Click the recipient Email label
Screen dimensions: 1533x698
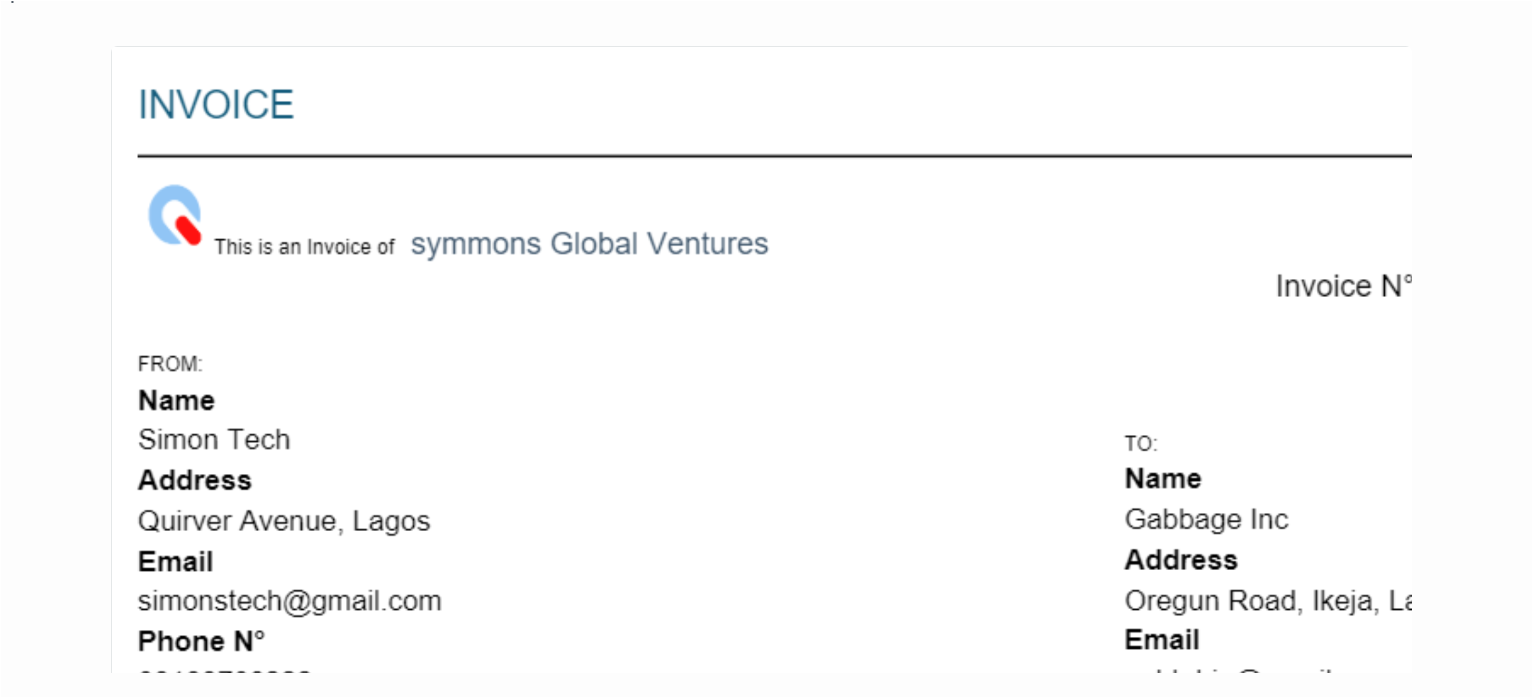[x=1162, y=640]
